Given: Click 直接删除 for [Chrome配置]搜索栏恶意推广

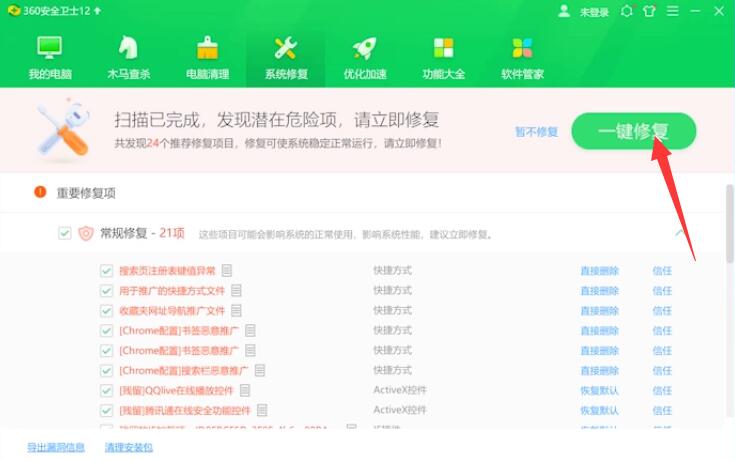Looking at the screenshot, I should (x=600, y=370).
